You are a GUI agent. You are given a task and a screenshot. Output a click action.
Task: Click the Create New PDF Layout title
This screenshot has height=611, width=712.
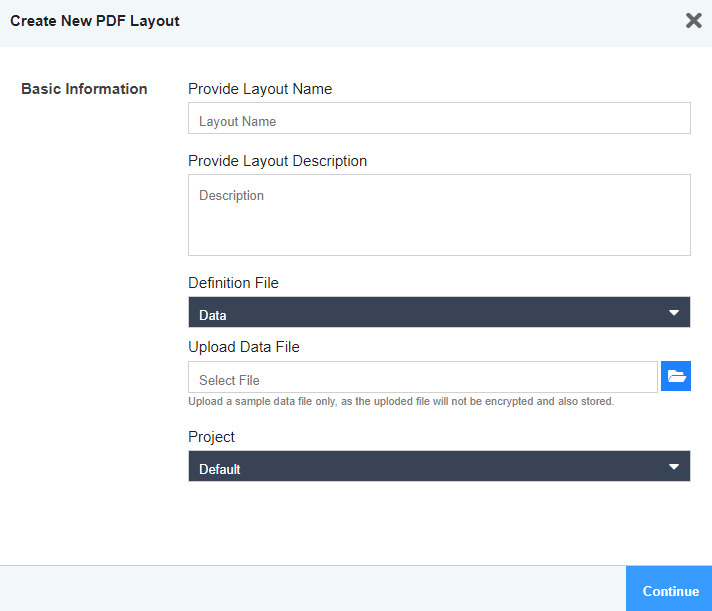(95, 21)
